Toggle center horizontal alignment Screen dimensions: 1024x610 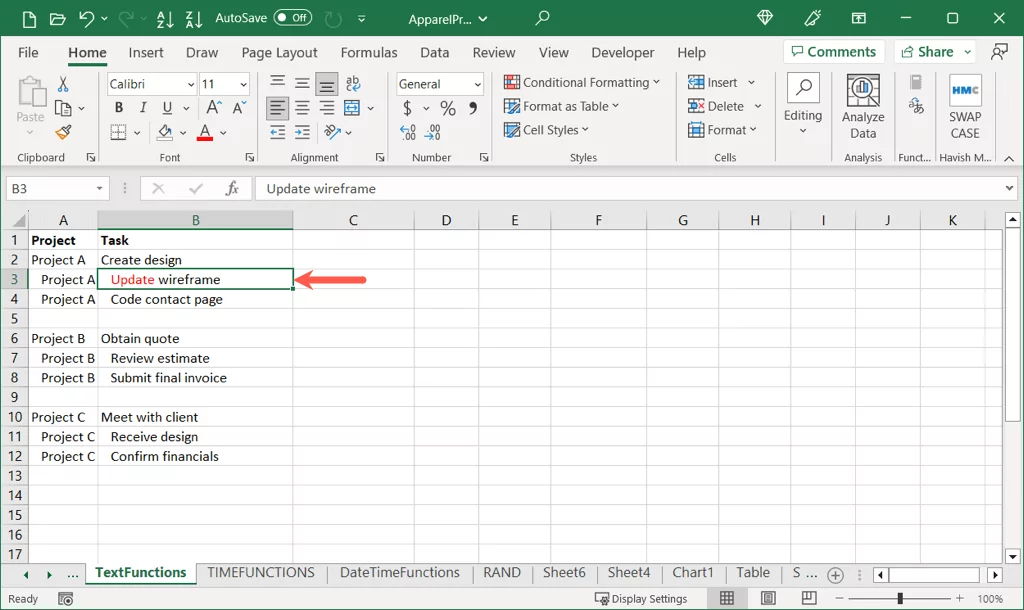pos(302,108)
